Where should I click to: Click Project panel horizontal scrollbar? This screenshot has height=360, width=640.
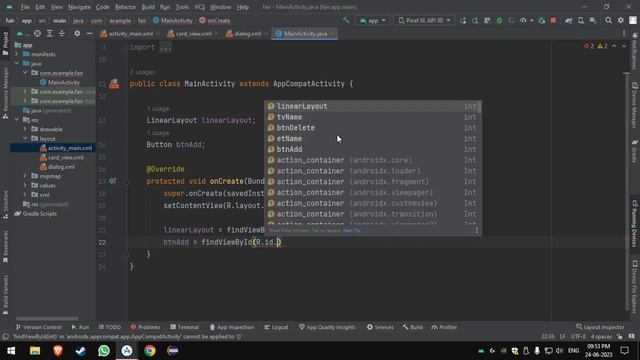[x=47, y=318]
